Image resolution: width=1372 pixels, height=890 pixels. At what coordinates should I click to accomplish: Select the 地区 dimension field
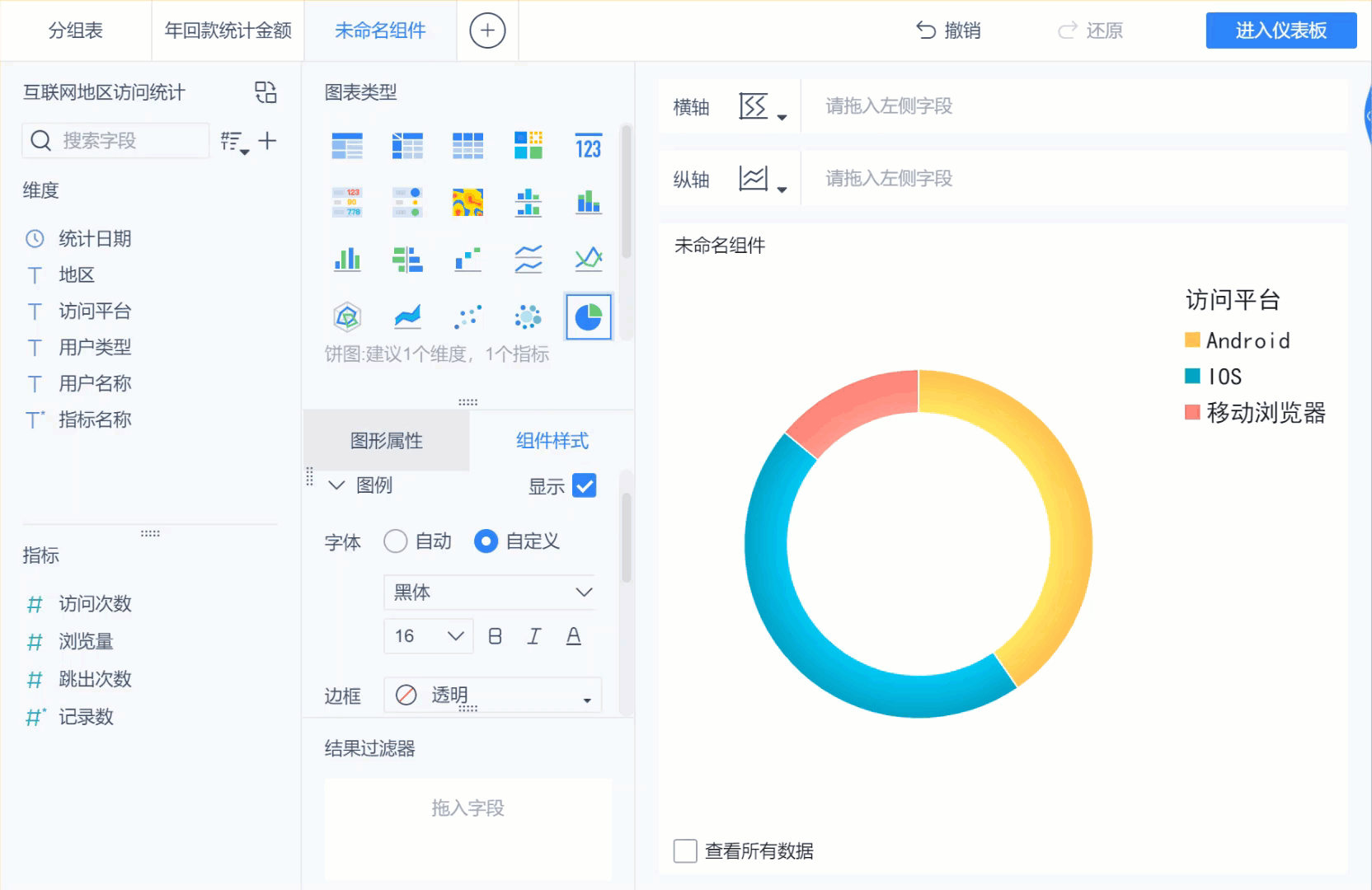point(77,275)
